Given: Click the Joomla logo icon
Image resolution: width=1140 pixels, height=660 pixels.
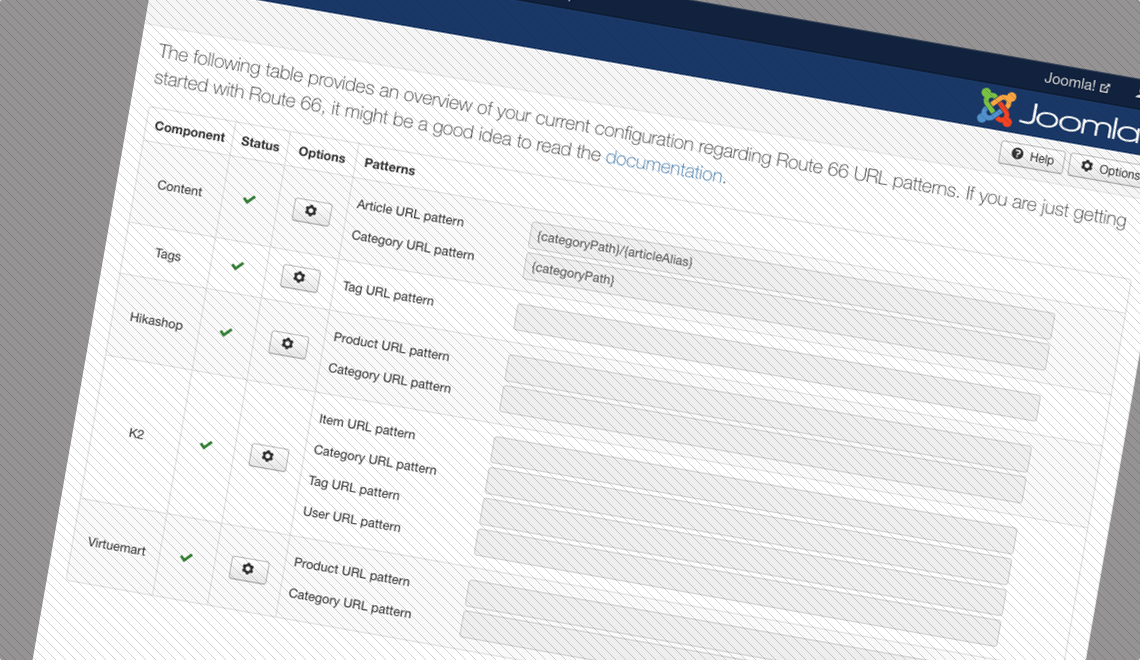Looking at the screenshot, I should pos(996,107).
